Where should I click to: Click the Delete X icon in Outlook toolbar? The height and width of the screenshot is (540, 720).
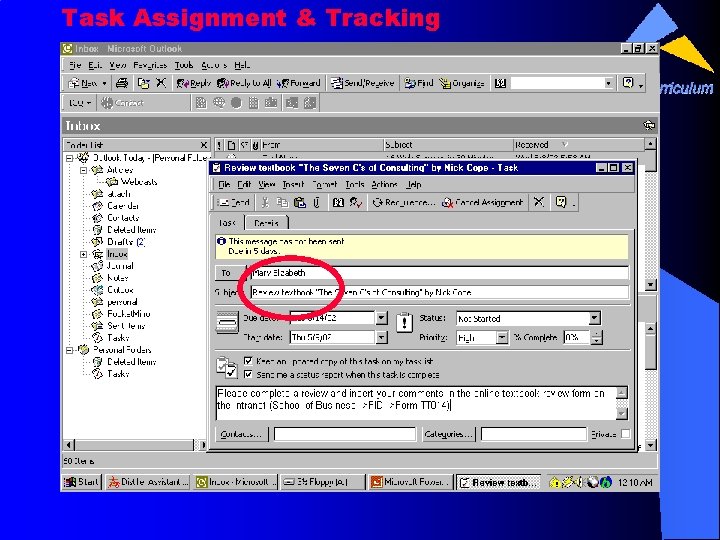161,83
